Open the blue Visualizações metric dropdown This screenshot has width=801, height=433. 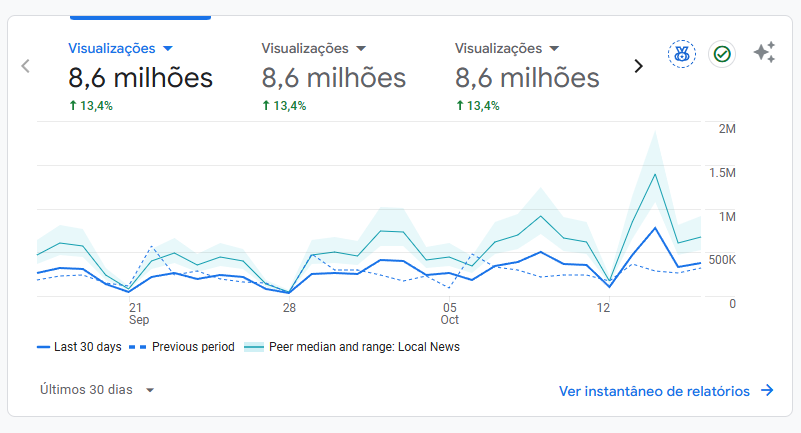pos(167,48)
